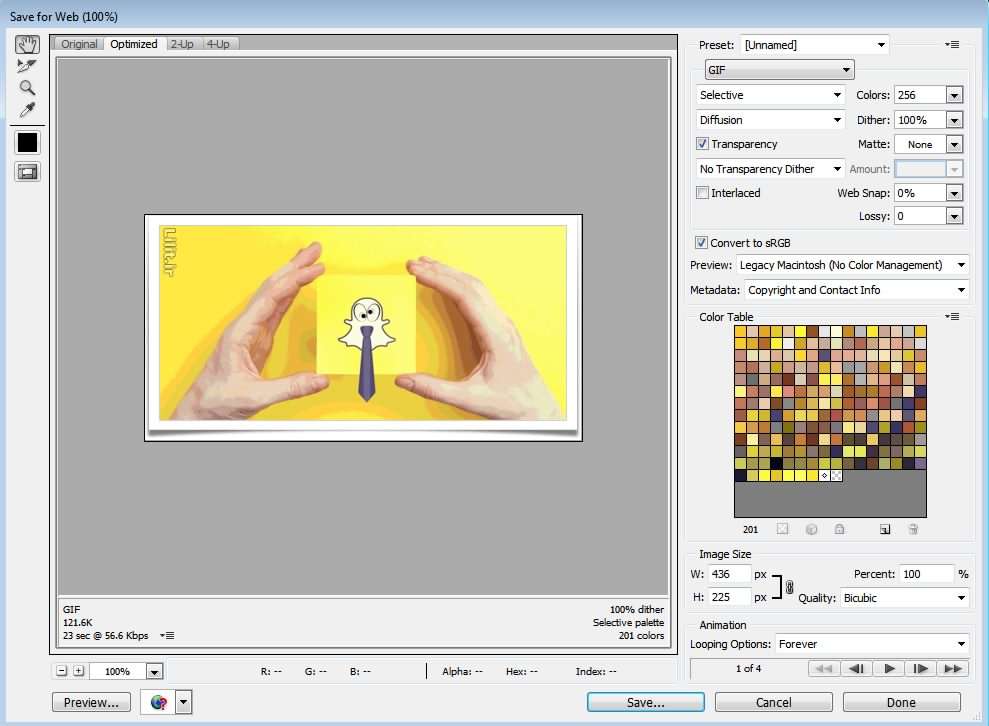
Task: Click the lock color icon under Color Table
Action: (x=839, y=529)
